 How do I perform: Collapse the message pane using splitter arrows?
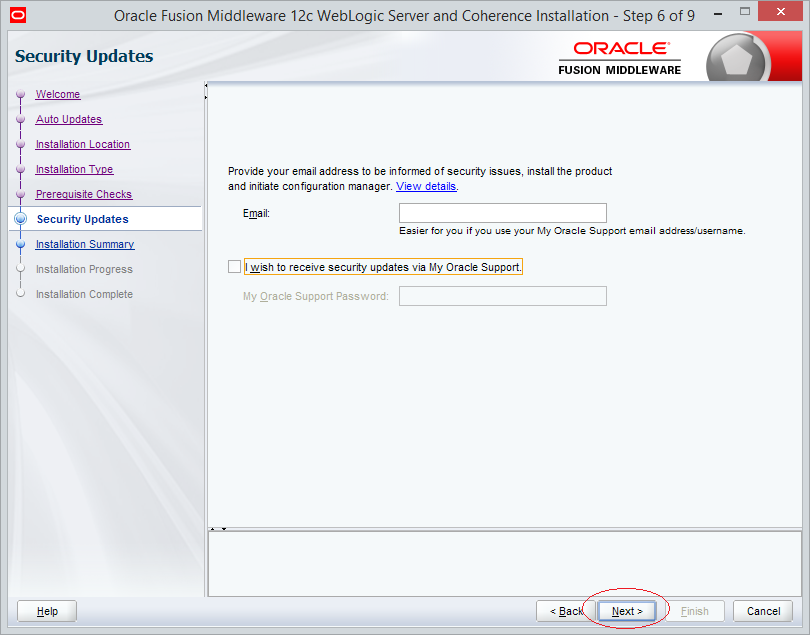224,529
